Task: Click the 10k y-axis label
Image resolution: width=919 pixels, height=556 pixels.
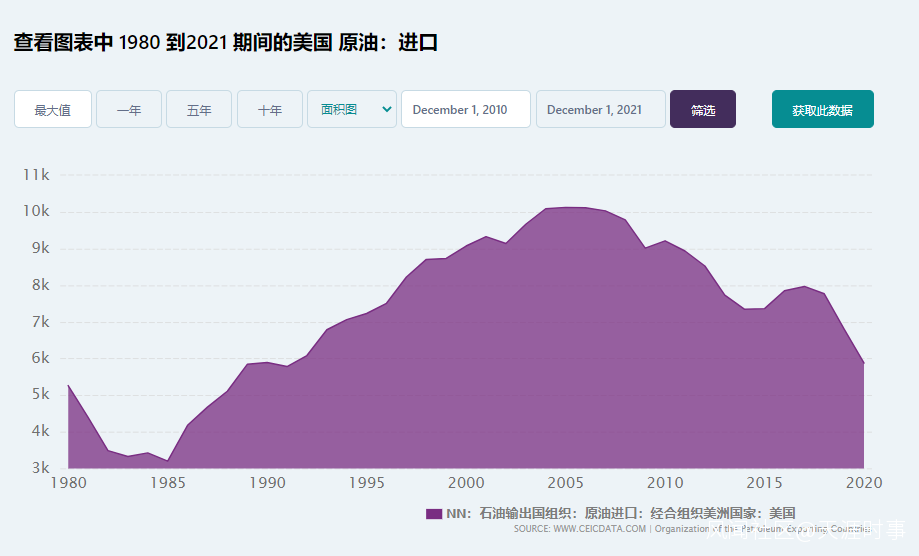Action: 36,211
